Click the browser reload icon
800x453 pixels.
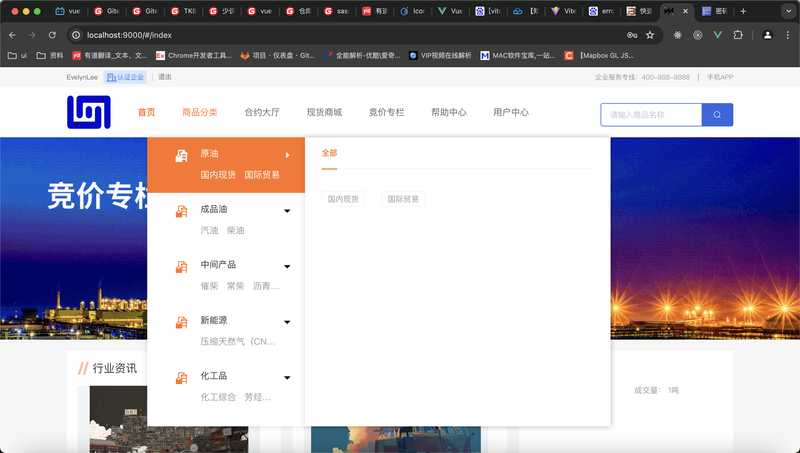53,34
